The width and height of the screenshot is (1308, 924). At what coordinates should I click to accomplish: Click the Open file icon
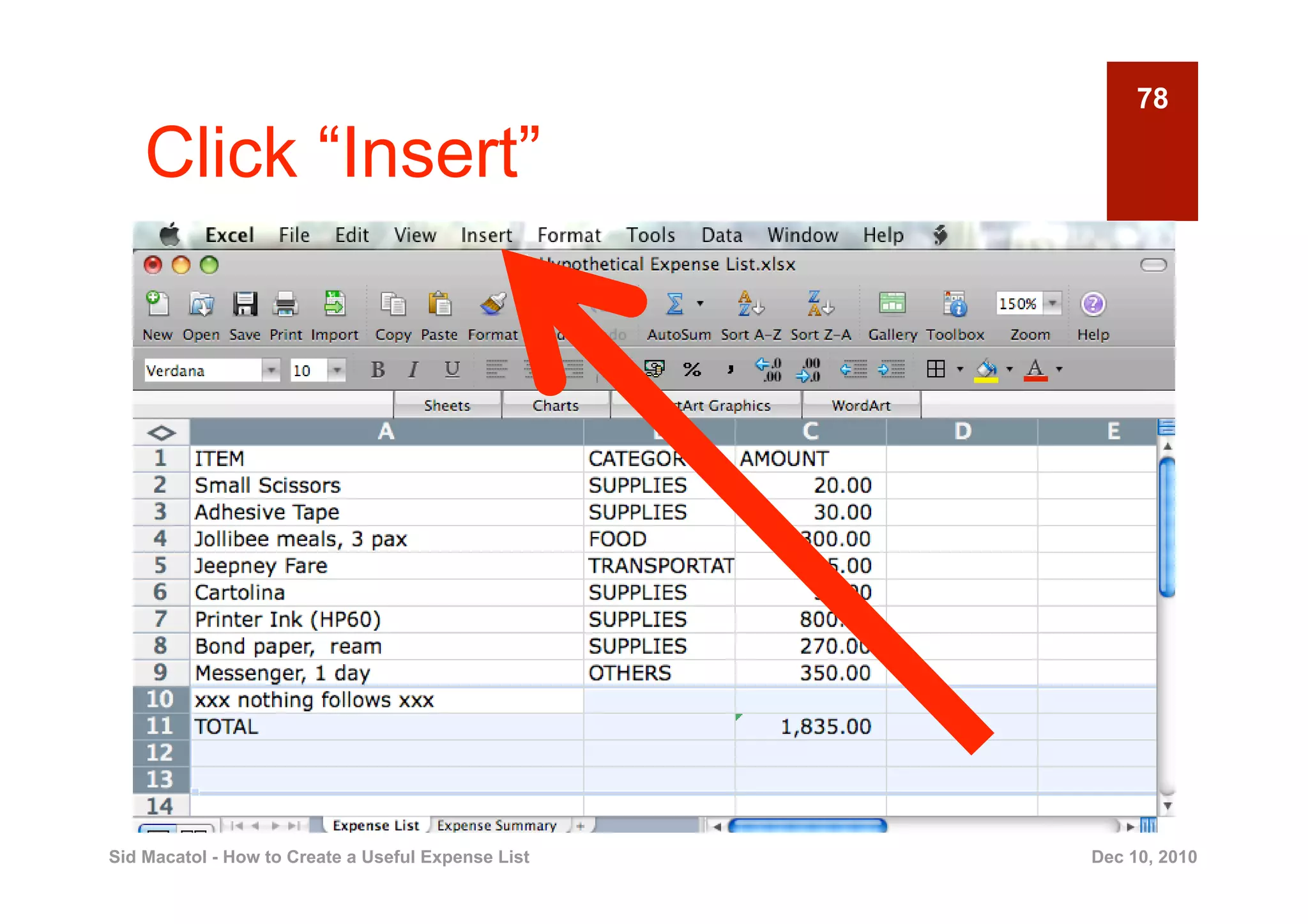point(201,304)
